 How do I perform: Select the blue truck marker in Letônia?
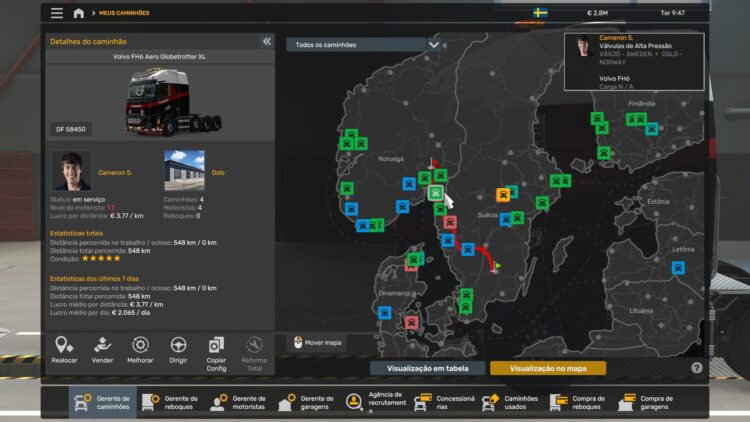[x=678, y=267]
